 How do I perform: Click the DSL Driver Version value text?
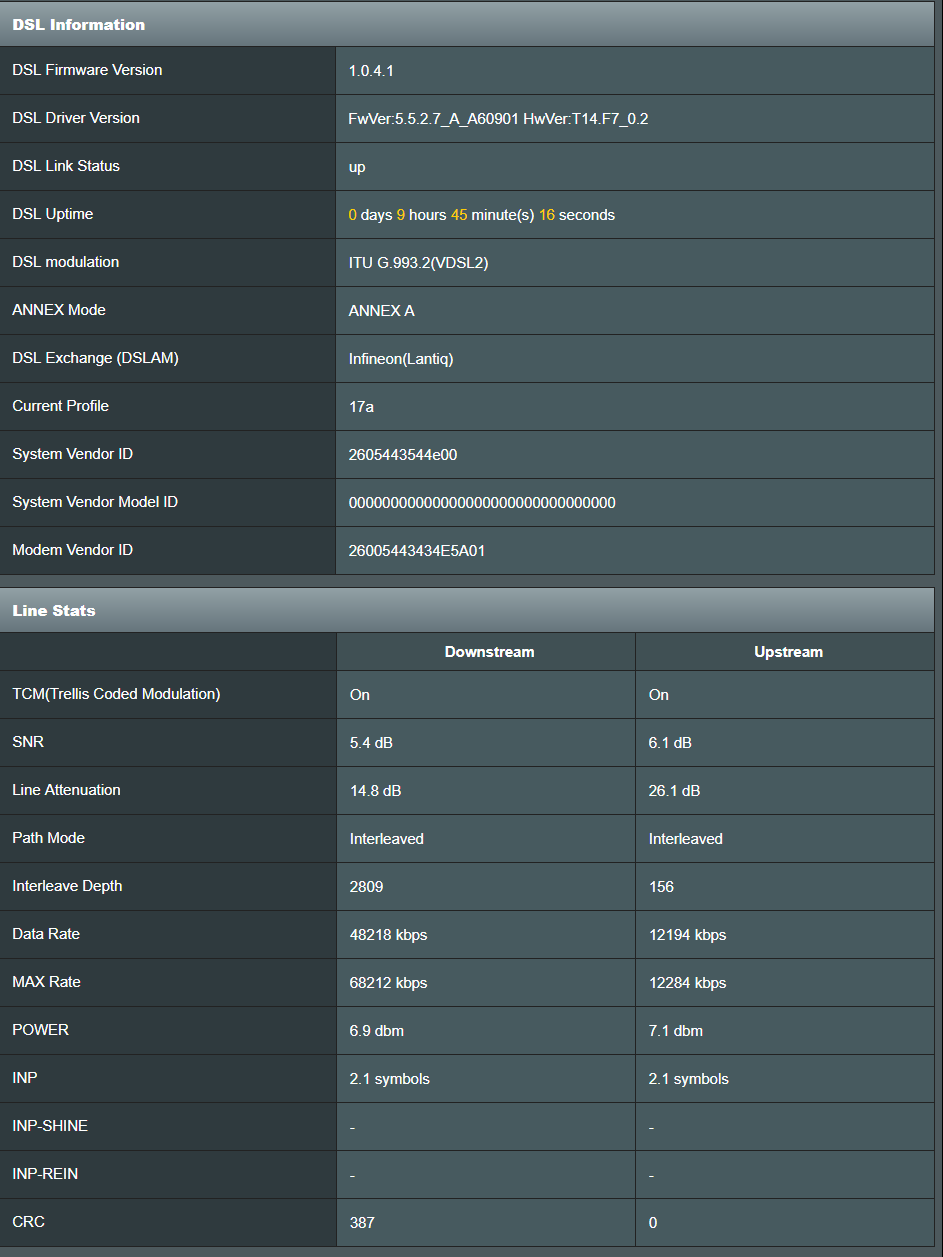click(x=498, y=119)
